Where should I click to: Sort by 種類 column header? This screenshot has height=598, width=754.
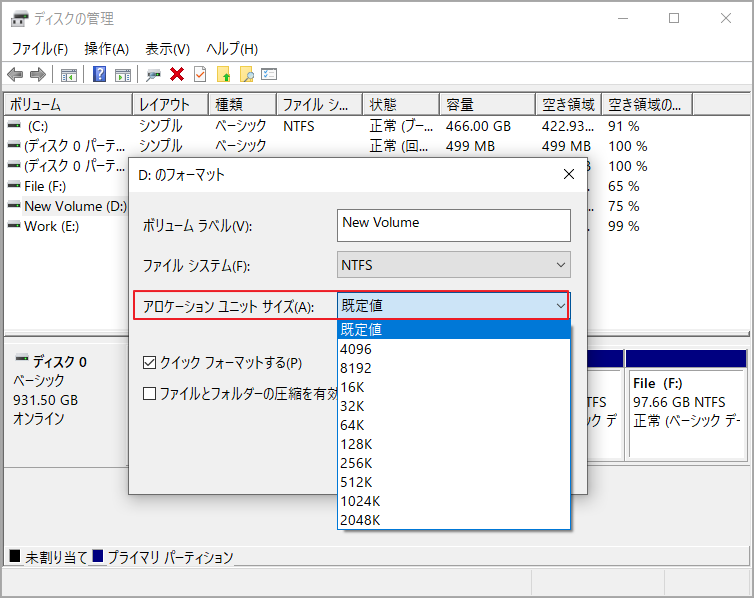point(242,104)
